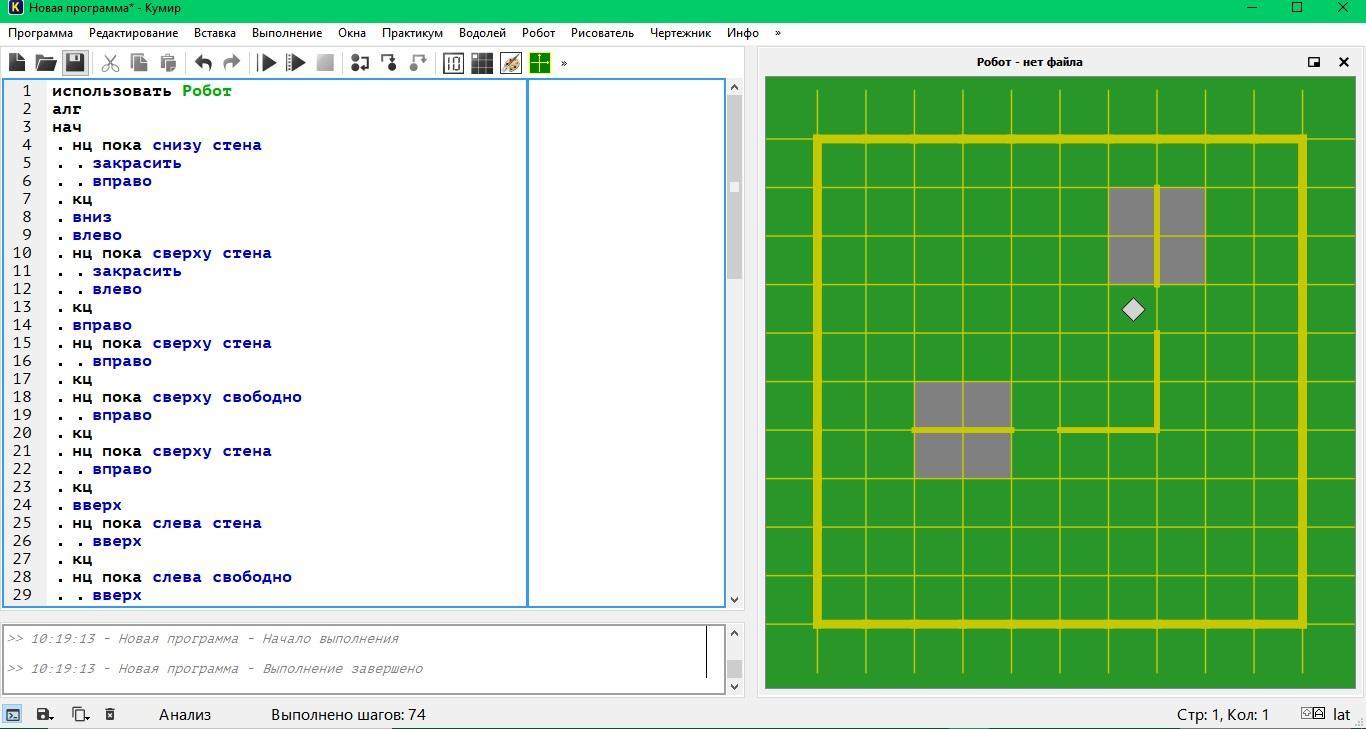Click the code editor scrollbar thumb

coord(734,187)
